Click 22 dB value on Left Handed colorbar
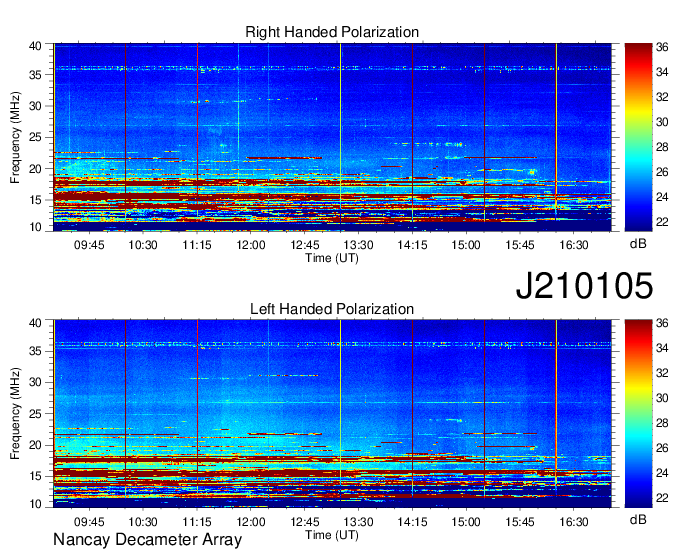The width and height of the screenshot is (680, 552). [x=662, y=498]
